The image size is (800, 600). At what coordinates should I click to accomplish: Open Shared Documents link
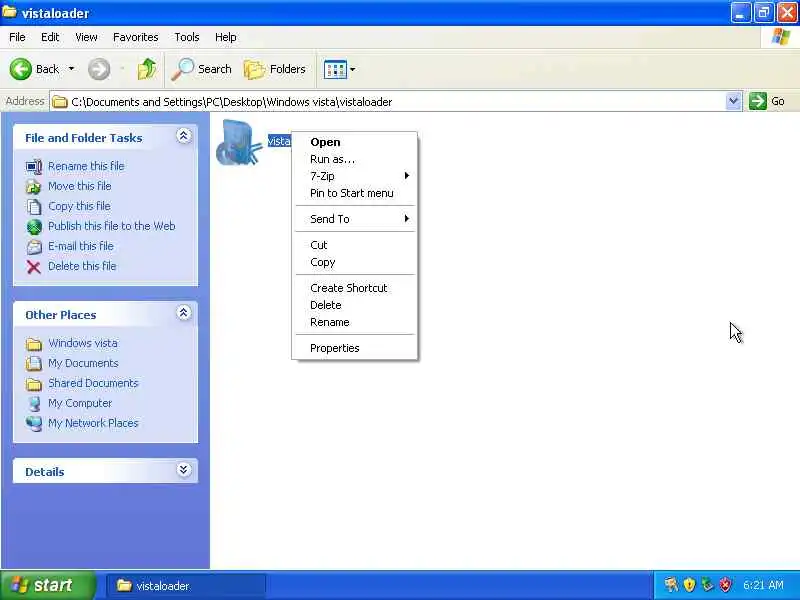pyautogui.click(x=93, y=383)
